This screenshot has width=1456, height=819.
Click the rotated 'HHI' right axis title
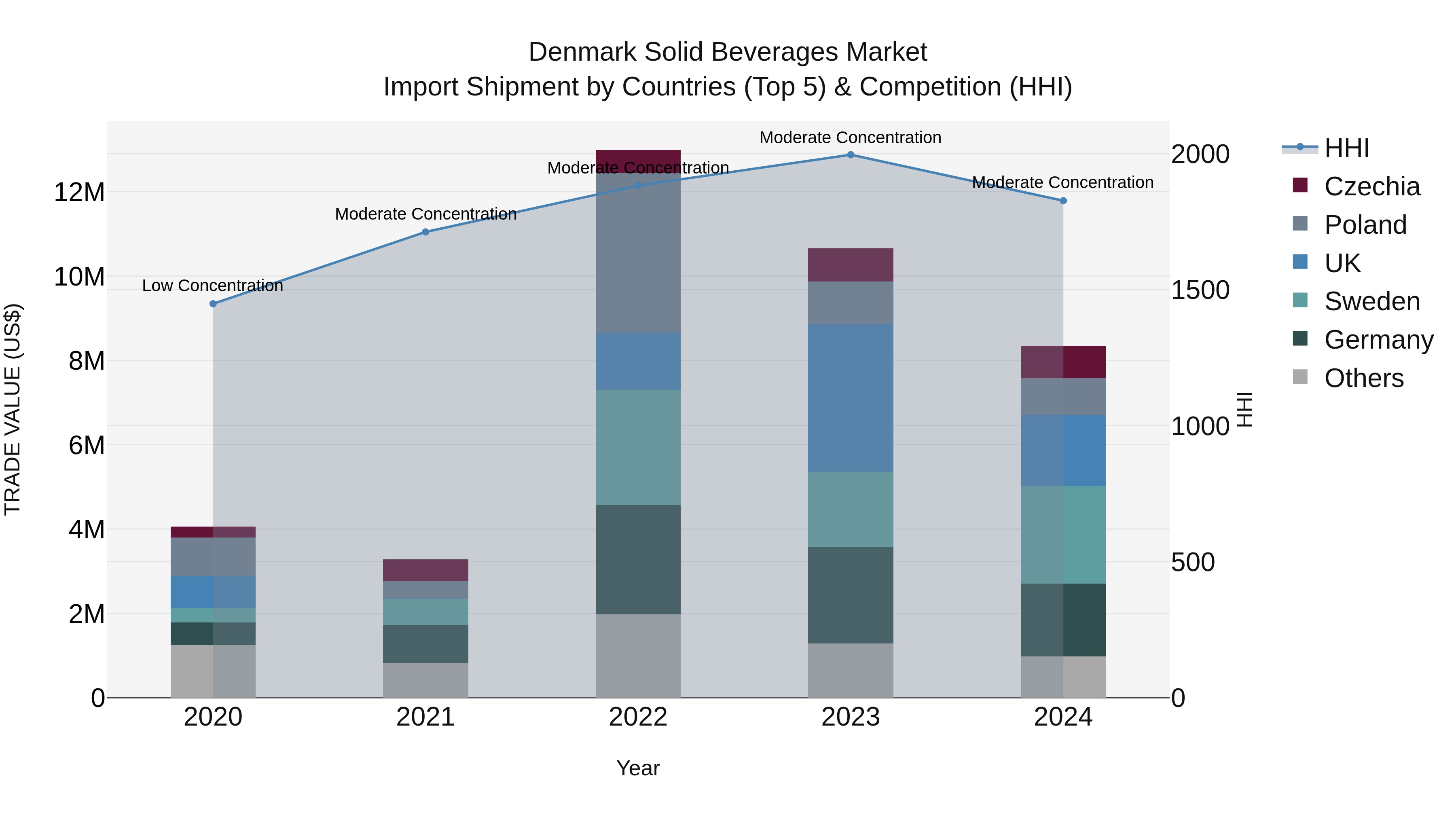pyautogui.click(x=1245, y=409)
